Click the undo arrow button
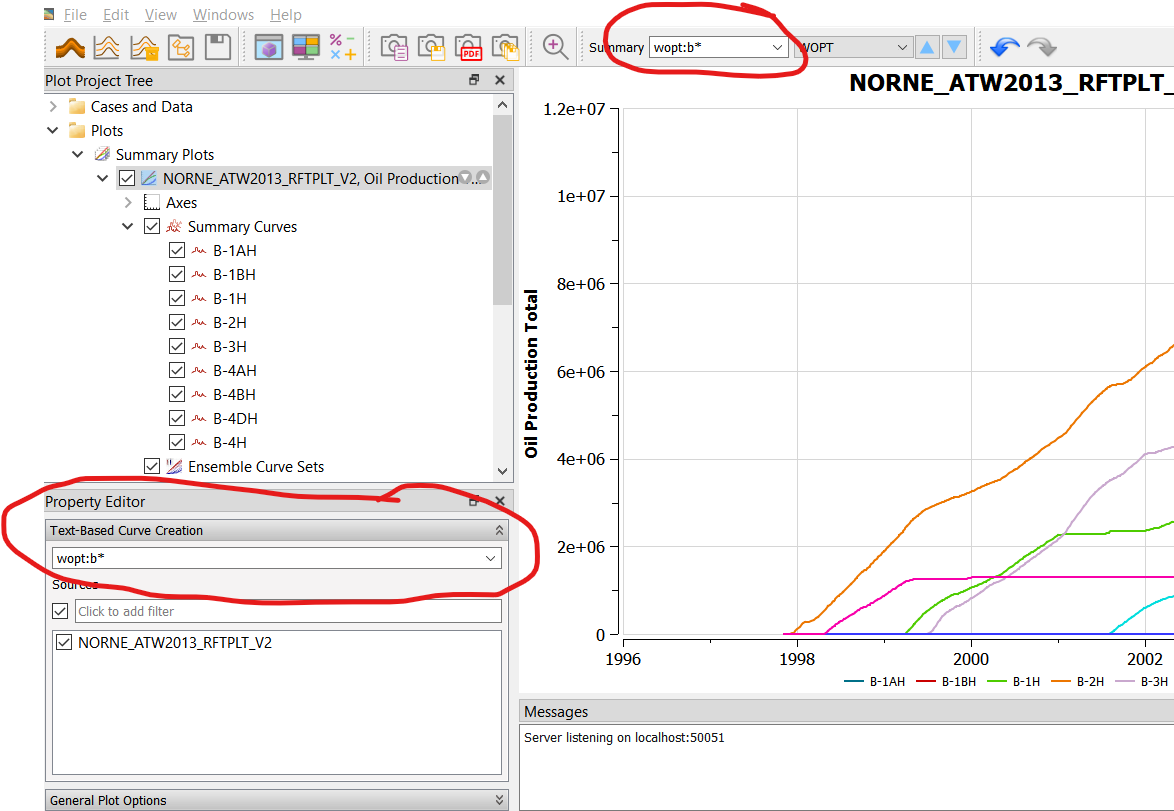The height and width of the screenshot is (811, 1174). [x=1003, y=46]
